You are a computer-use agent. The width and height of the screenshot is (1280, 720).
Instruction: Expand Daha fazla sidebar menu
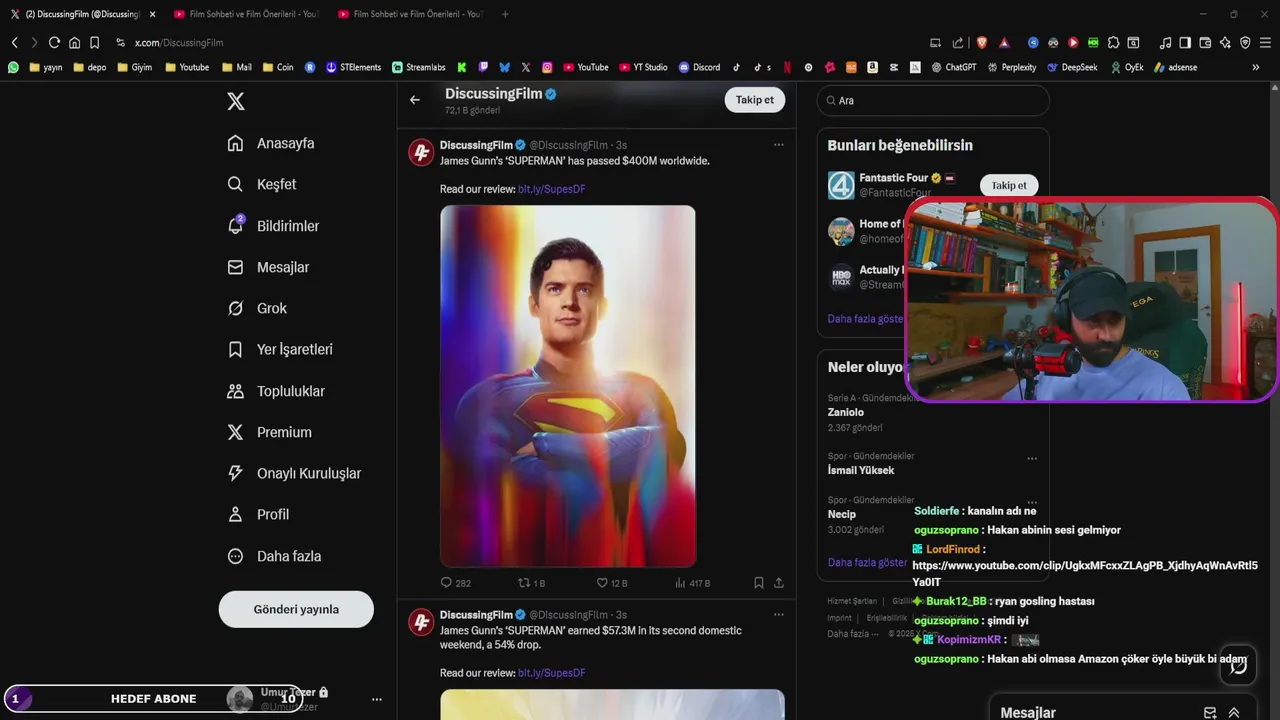274,556
